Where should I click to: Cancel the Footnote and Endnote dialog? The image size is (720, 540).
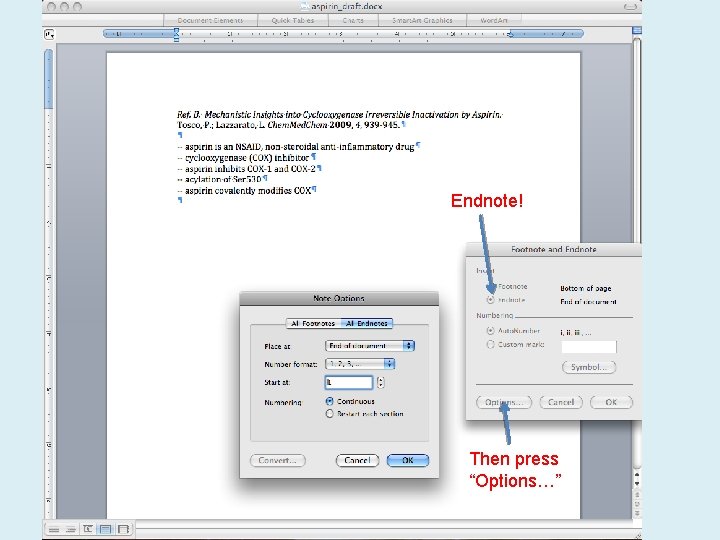pyautogui.click(x=561, y=402)
